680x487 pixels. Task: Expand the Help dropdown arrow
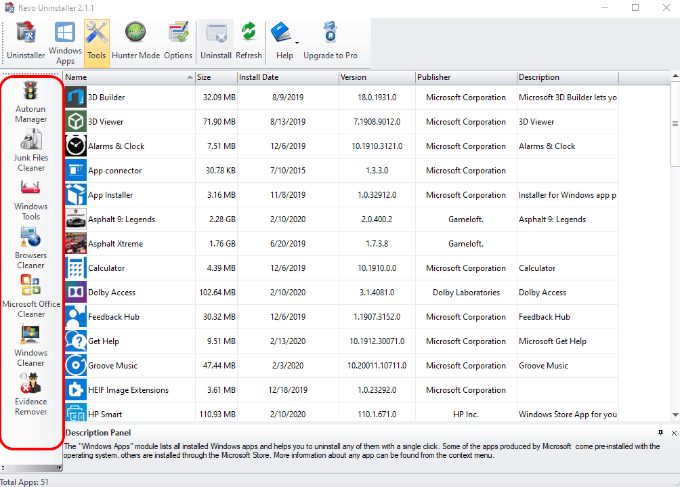(297, 42)
